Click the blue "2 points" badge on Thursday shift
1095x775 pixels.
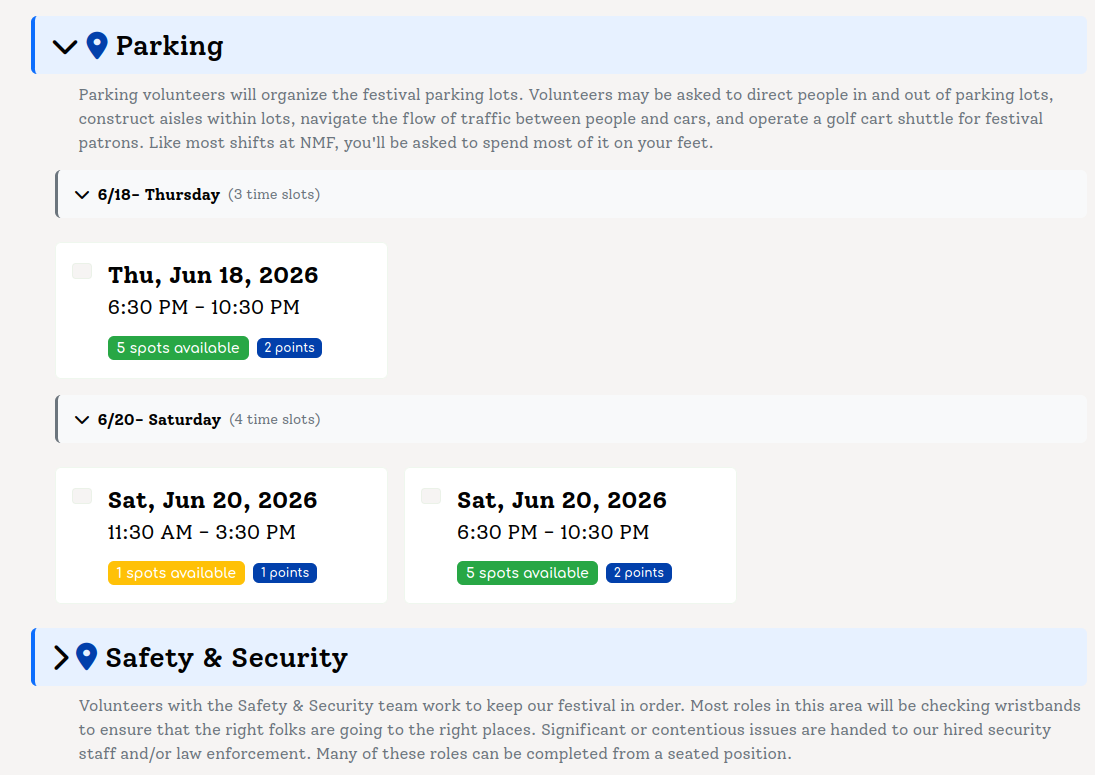(289, 347)
